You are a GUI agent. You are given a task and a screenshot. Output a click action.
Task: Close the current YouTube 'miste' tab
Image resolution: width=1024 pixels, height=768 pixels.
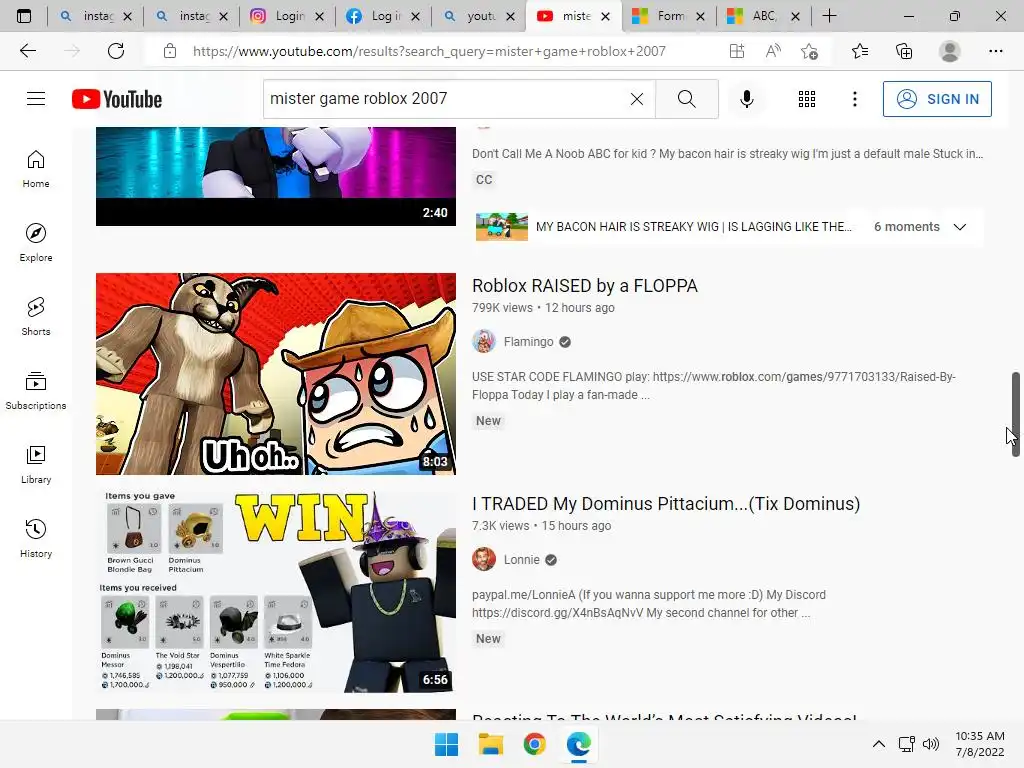(605, 16)
